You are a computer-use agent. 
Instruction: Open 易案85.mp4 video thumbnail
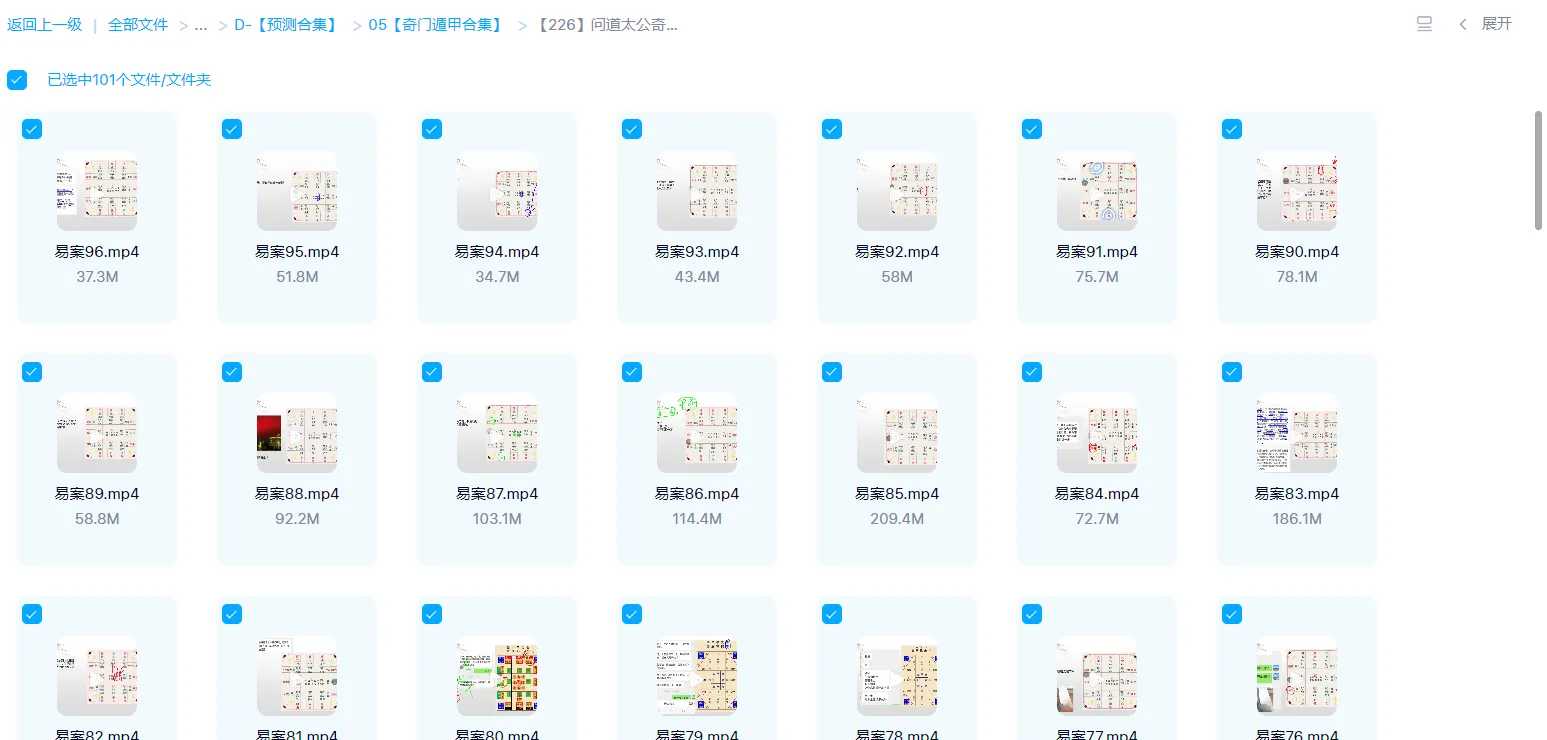(x=897, y=434)
